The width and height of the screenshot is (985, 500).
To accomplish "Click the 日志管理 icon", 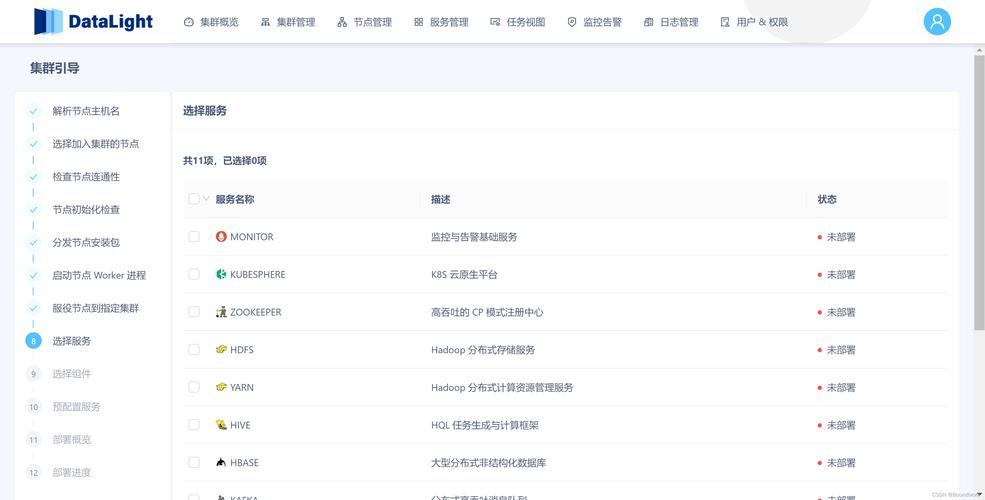I will click(648, 22).
